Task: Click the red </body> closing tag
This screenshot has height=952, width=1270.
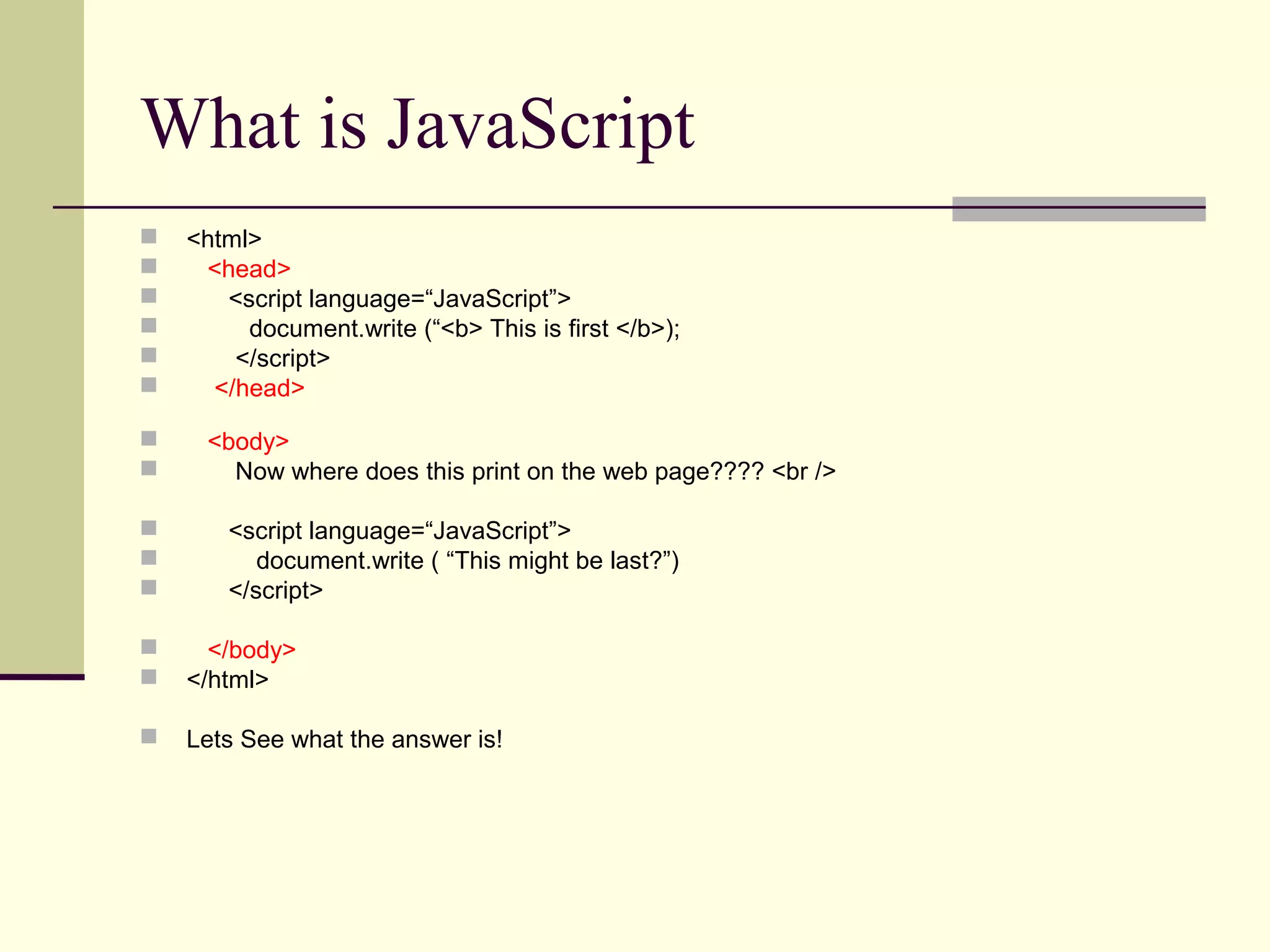Action: point(252,650)
